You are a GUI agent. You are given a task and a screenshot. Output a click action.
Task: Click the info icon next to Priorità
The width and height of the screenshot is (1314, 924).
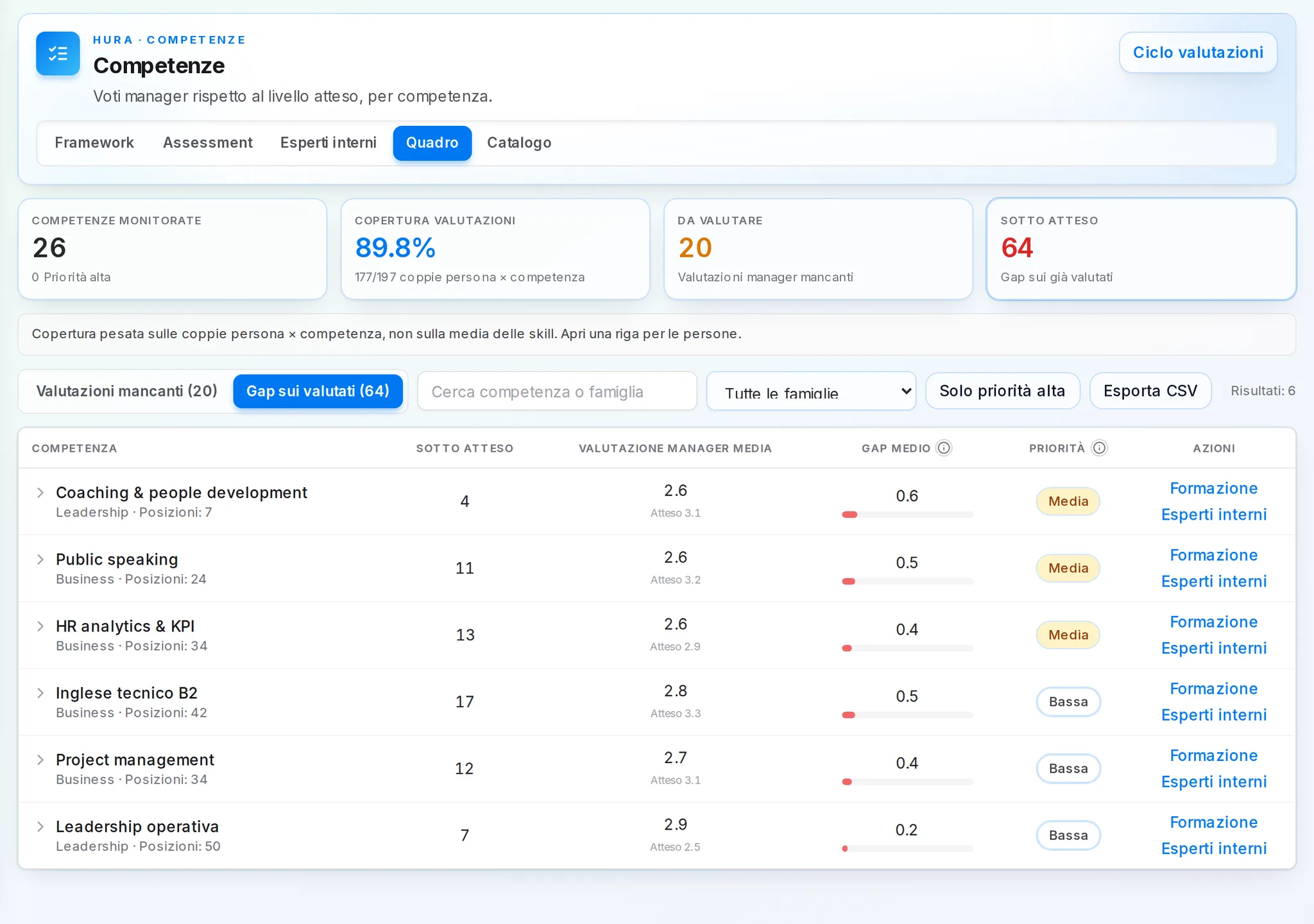(1099, 448)
